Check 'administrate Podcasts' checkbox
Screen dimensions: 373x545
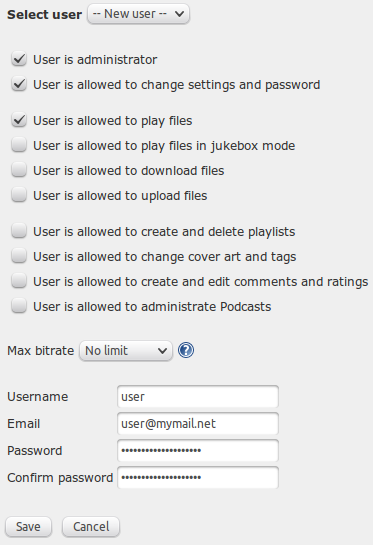(x=19, y=306)
